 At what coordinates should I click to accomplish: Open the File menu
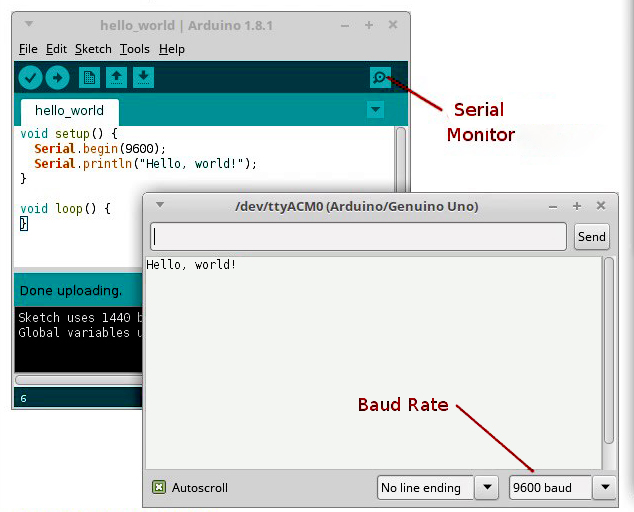27,48
